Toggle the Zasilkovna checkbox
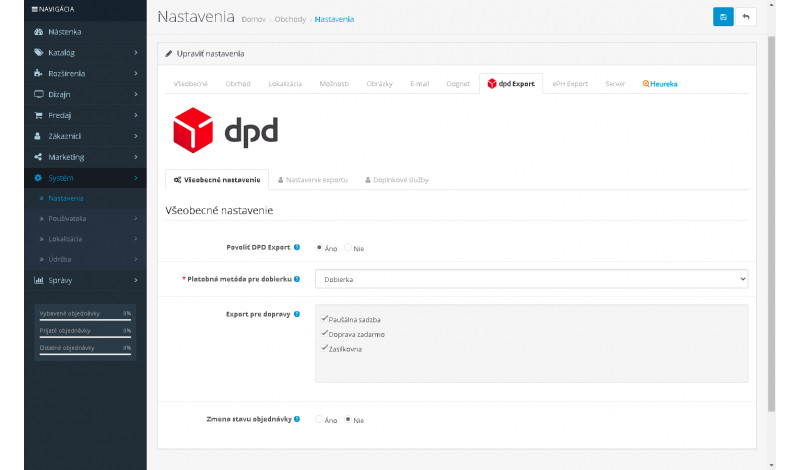Screen dimensions: 800x470 324,348
